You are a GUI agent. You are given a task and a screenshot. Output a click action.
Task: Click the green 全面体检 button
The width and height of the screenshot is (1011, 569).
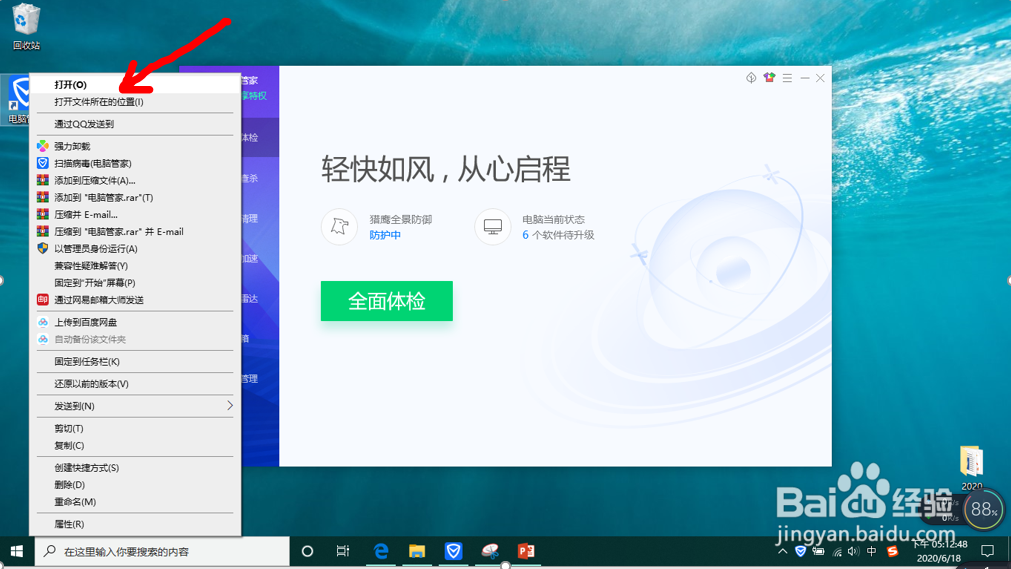coord(387,301)
